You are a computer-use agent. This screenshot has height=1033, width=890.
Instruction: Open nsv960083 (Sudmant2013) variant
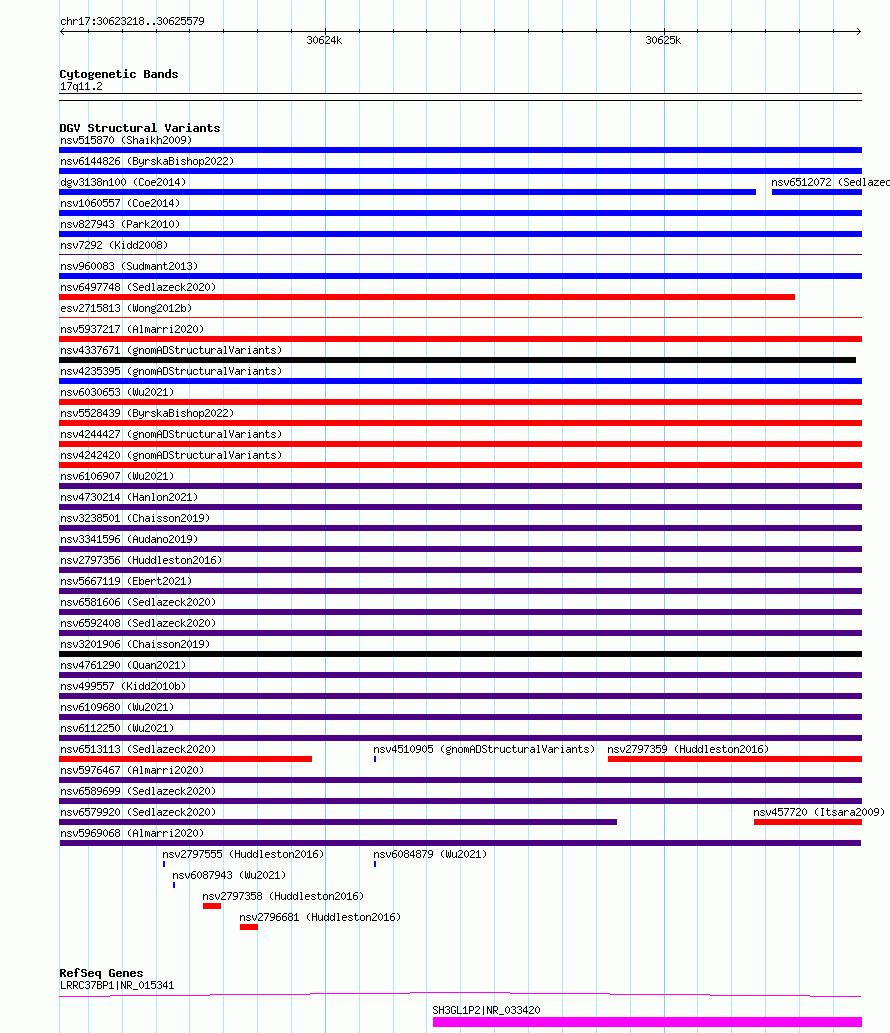point(129,267)
